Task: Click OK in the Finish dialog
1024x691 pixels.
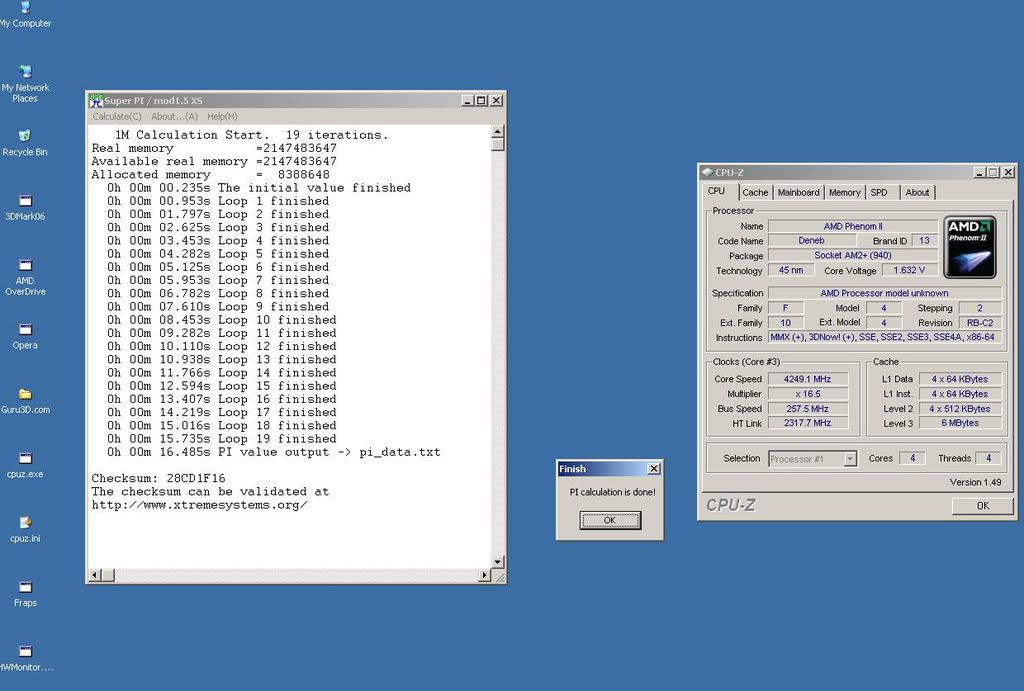Action: (610, 520)
